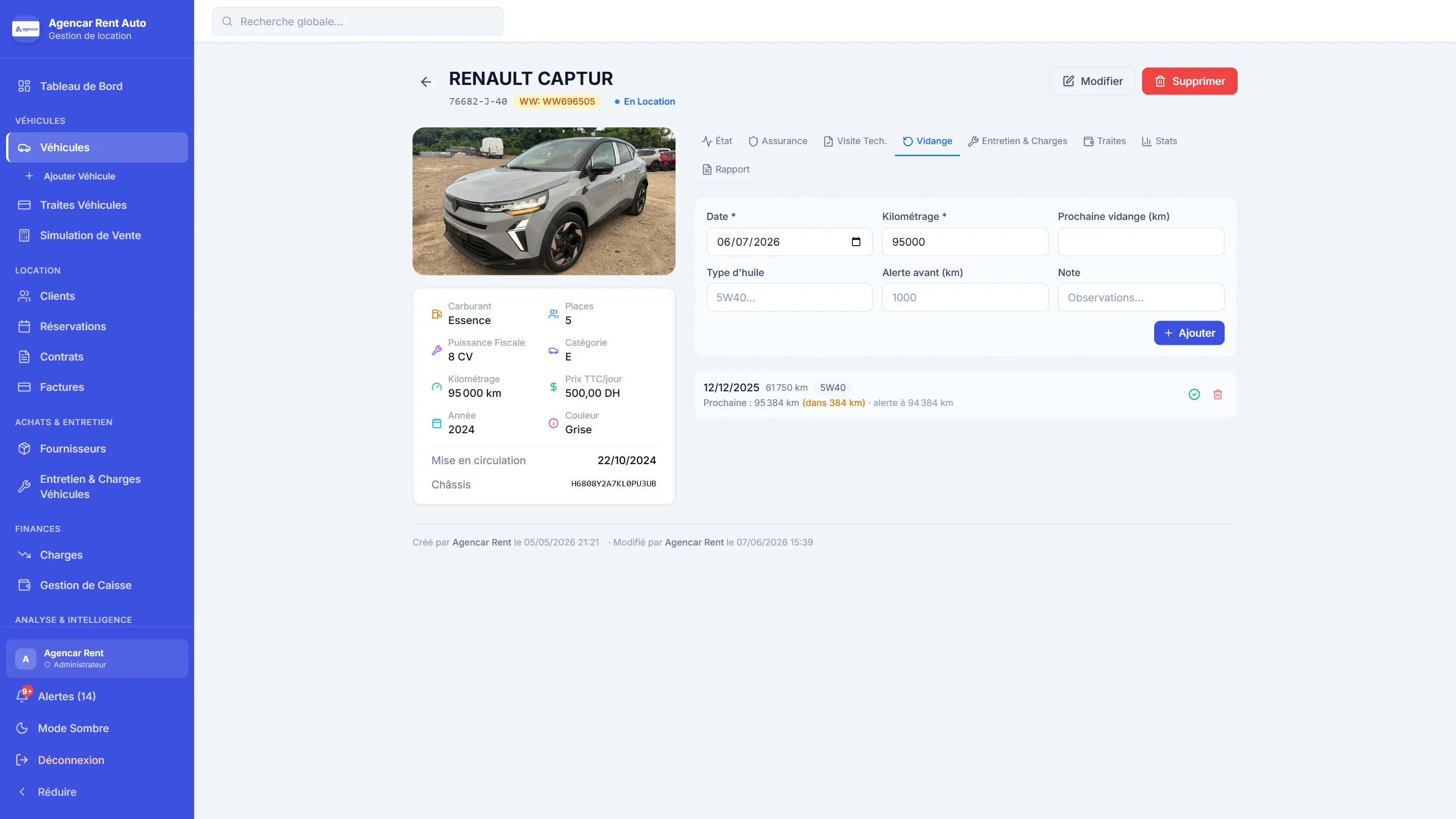Click the Simulation de Vente calculator icon
This screenshot has height=819, width=1456.
coord(24,235)
